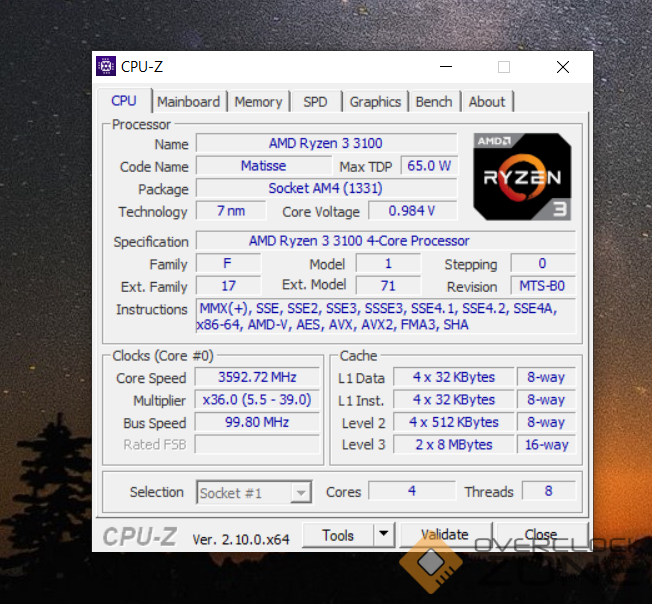The width and height of the screenshot is (654, 604).
Task: Select Level 3 size 2 x 8 MBytes
Action: [454, 445]
